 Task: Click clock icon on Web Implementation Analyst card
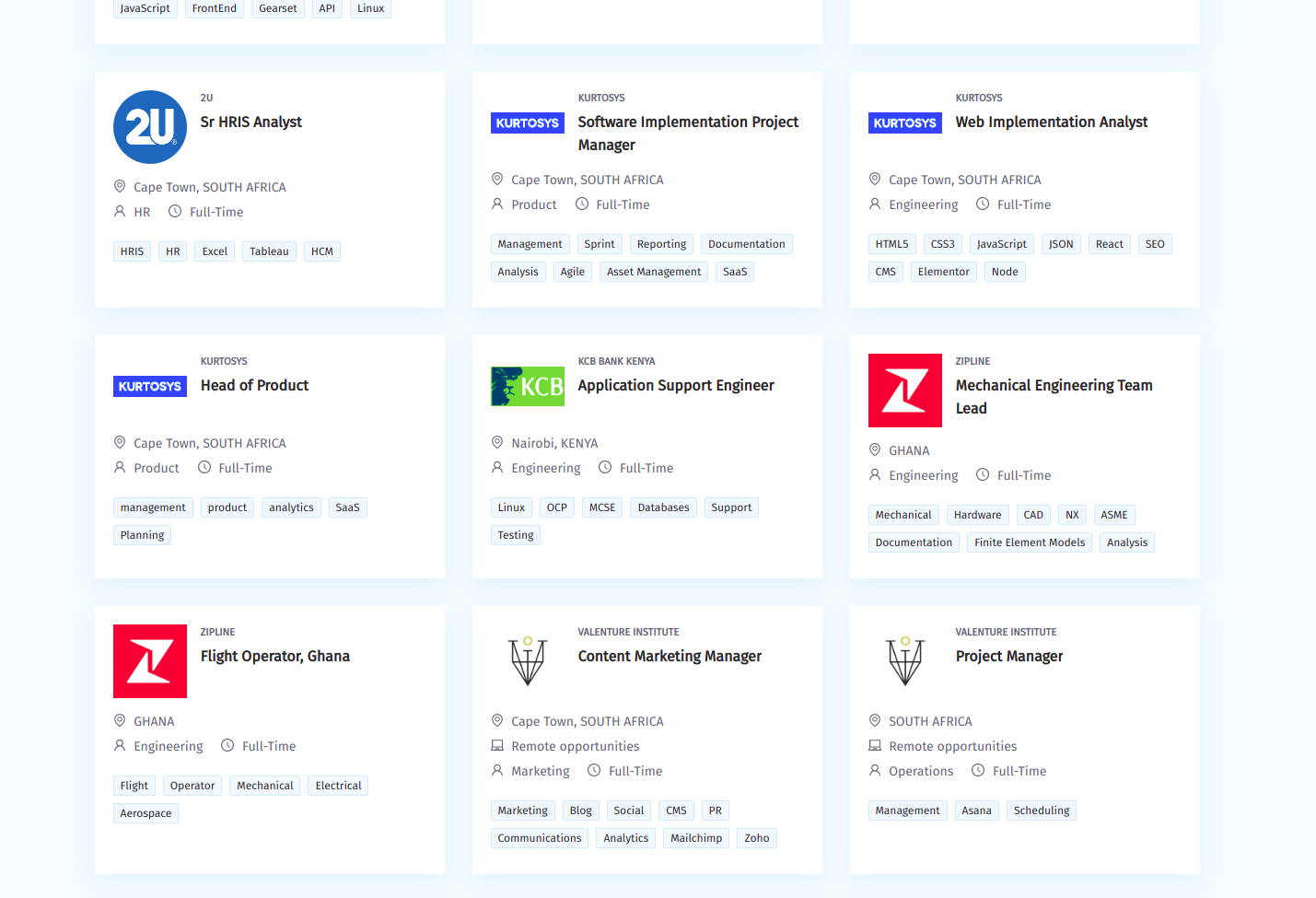pos(983,204)
